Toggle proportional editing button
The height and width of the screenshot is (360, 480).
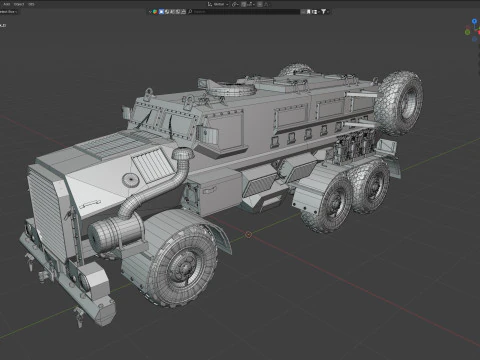click(260, 4)
